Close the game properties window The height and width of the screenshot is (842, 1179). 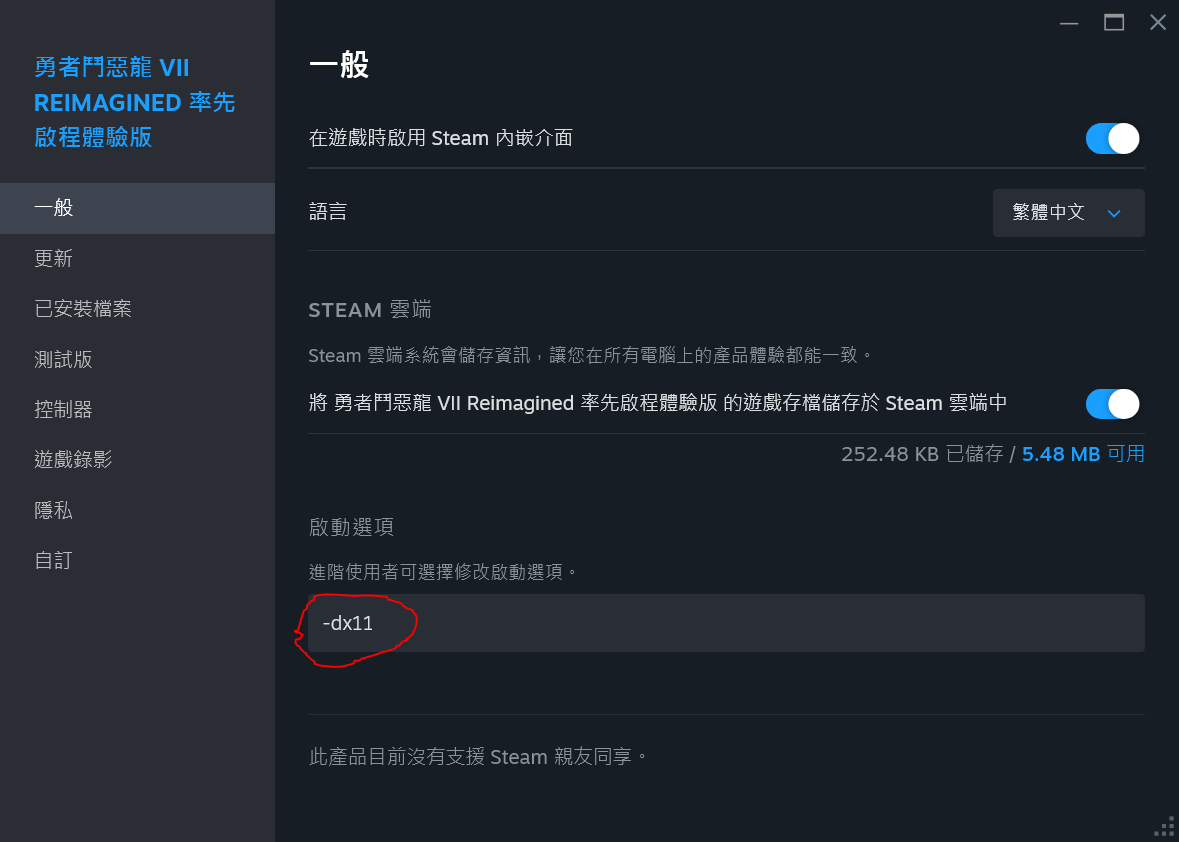(1158, 23)
